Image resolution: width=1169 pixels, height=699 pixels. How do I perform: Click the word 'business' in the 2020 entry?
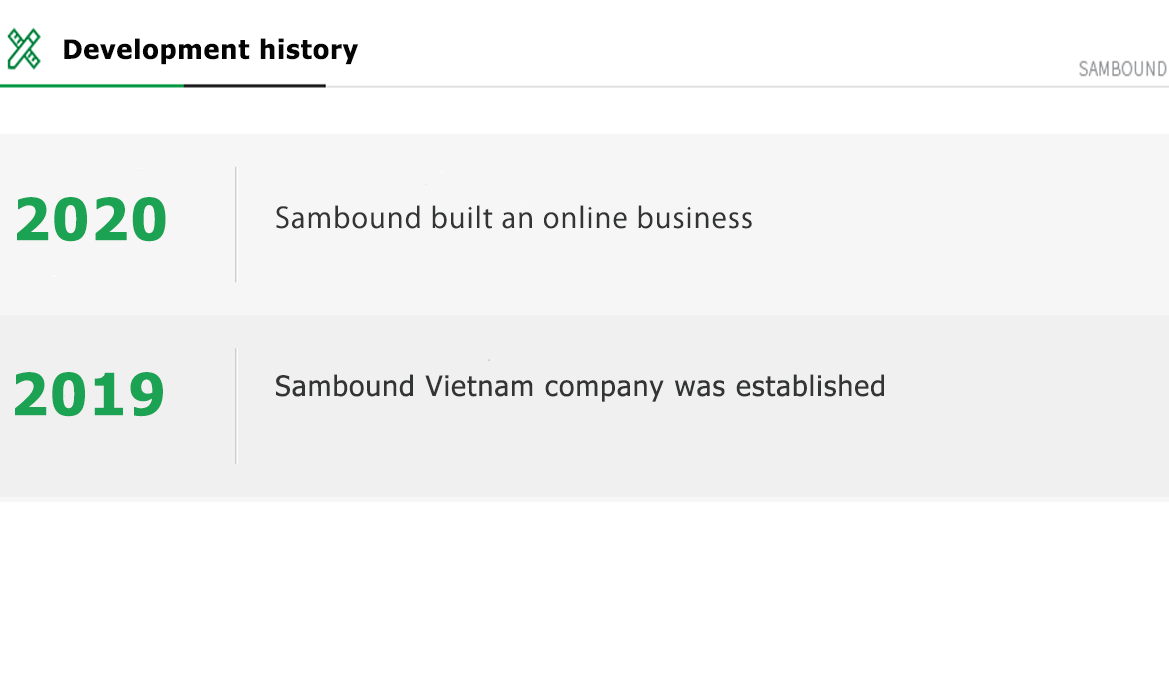(695, 218)
